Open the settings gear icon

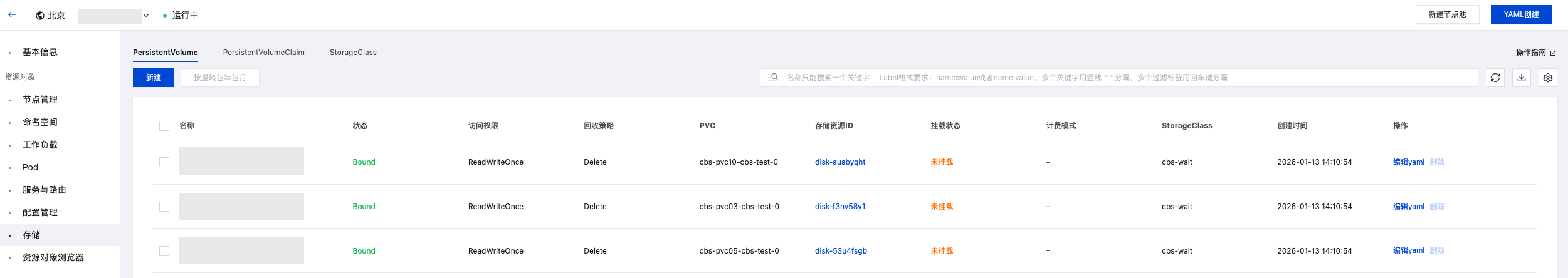click(x=1547, y=78)
